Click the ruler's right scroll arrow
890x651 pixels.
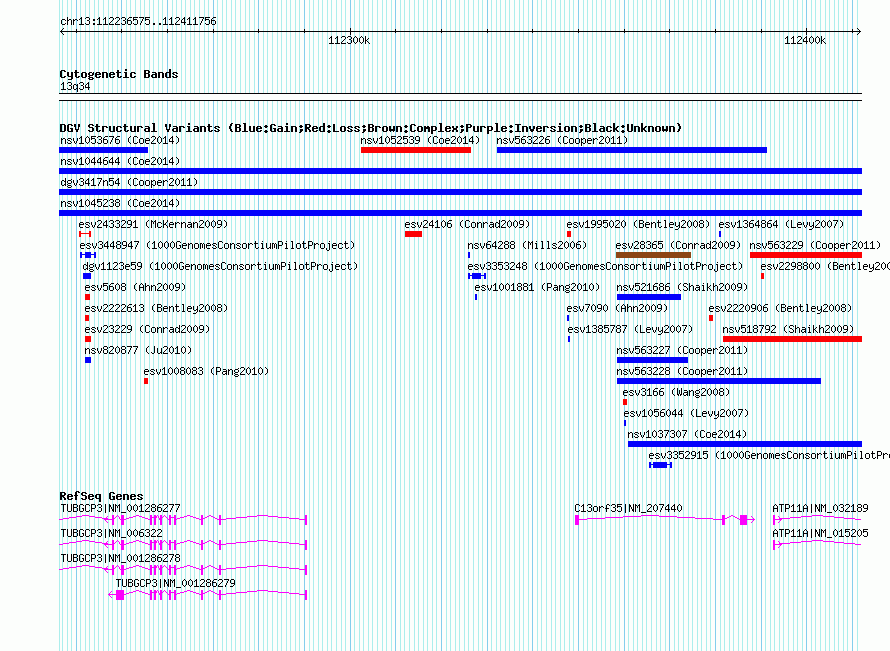tap(859, 31)
